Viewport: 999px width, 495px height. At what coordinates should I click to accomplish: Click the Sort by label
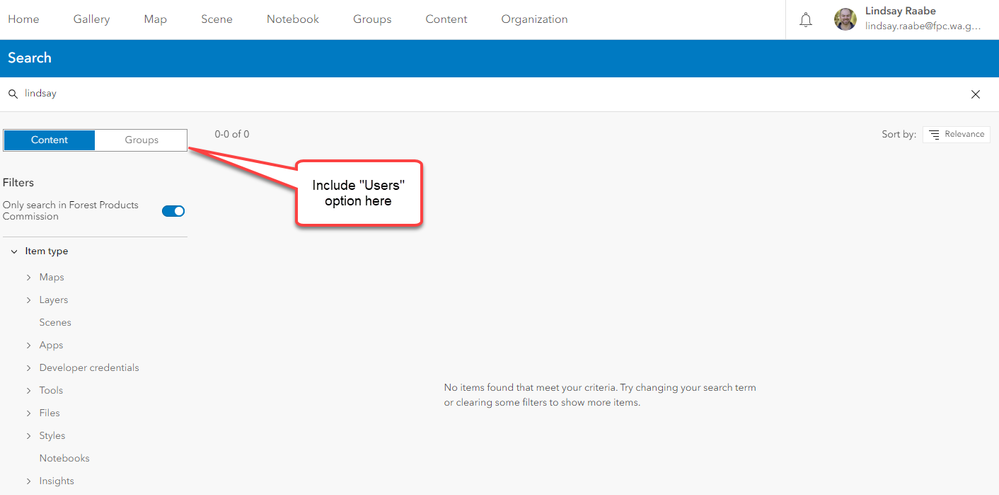point(899,134)
